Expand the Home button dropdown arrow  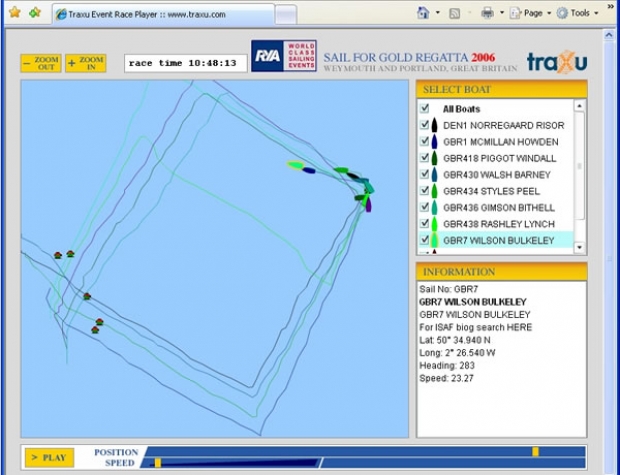[x=437, y=13]
